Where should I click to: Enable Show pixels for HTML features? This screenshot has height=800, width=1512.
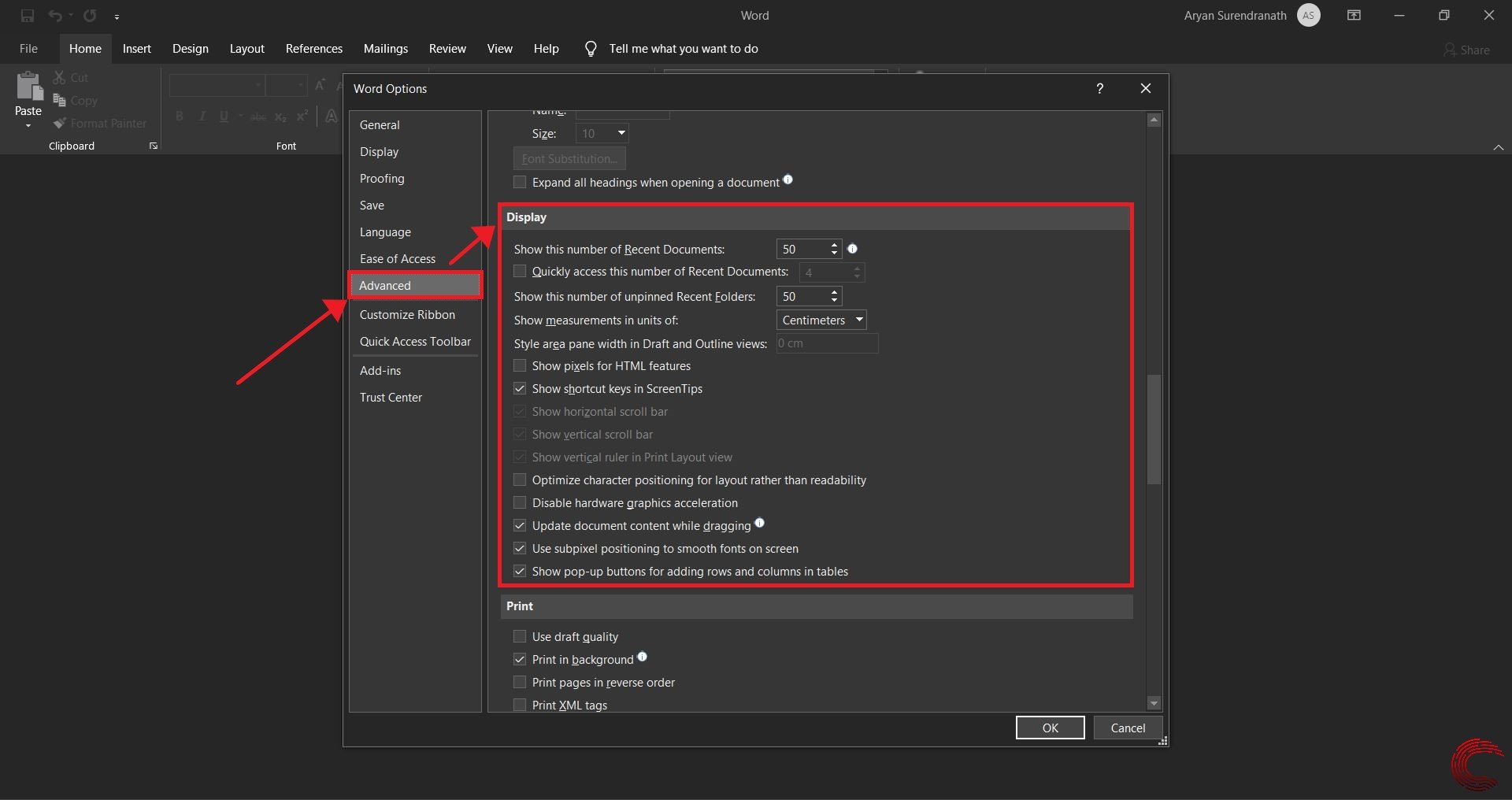[x=520, y=365]
